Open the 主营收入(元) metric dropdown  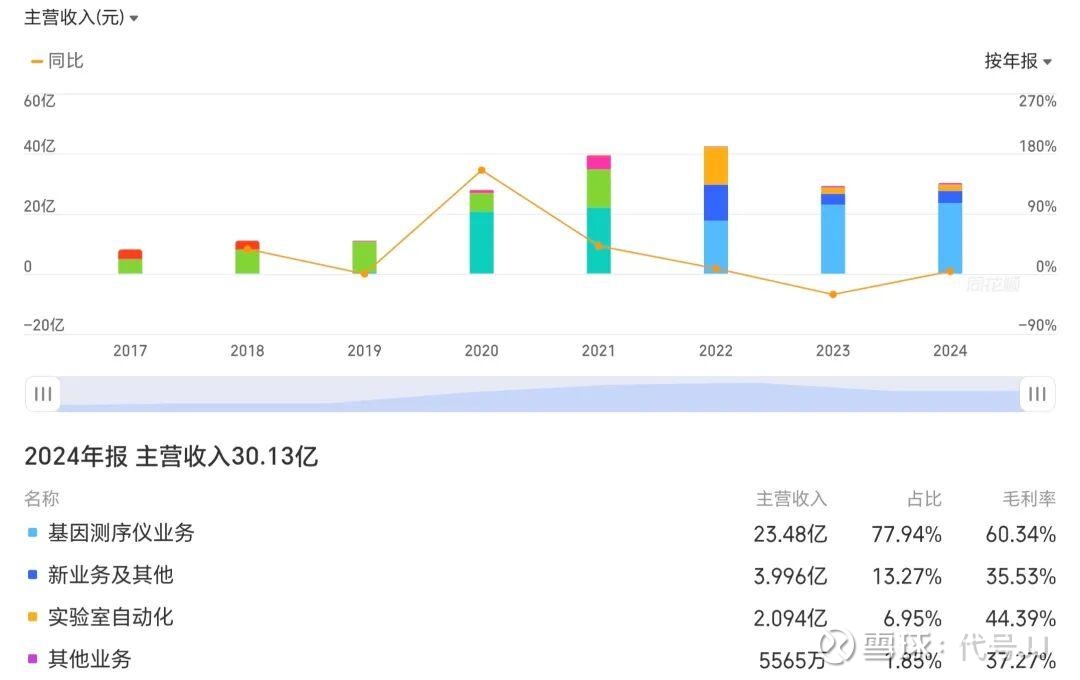[x=82, y=18]
